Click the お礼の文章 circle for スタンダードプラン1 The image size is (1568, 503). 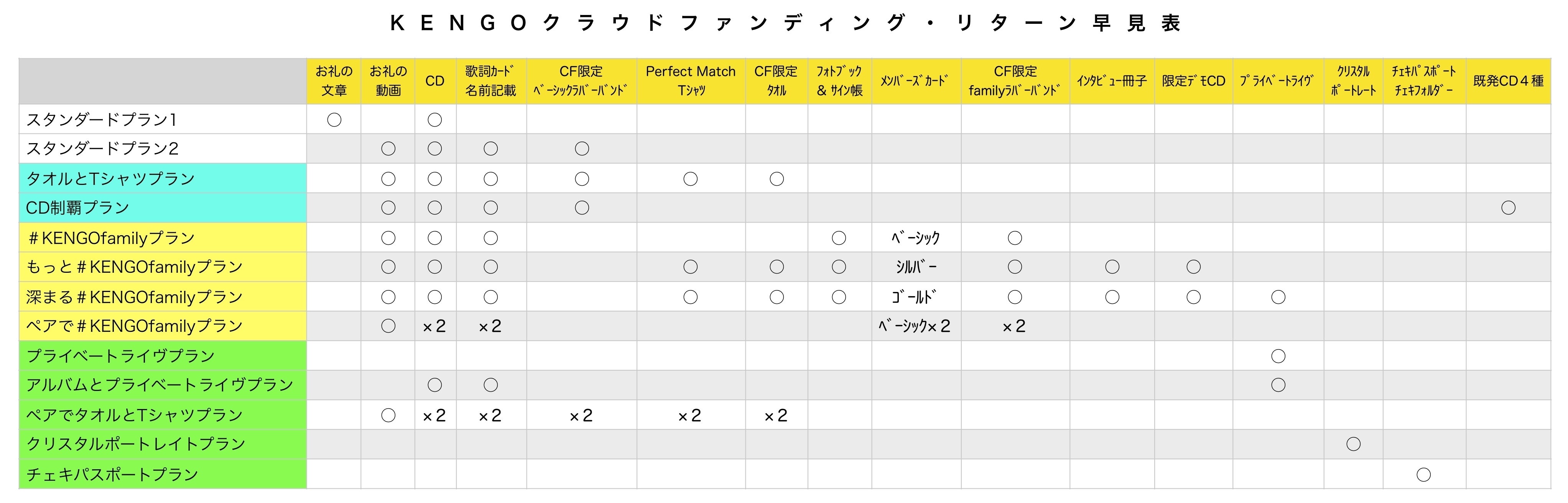[x=334, y=120]
